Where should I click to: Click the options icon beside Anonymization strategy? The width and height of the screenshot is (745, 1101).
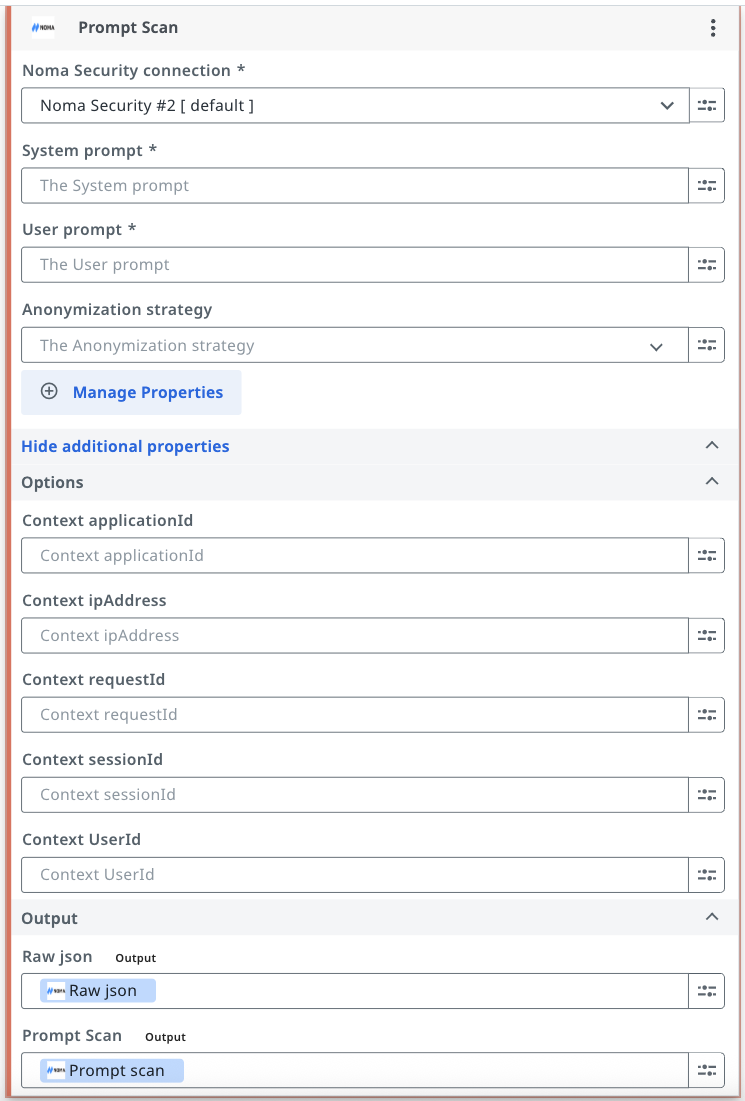pos(707,345)
